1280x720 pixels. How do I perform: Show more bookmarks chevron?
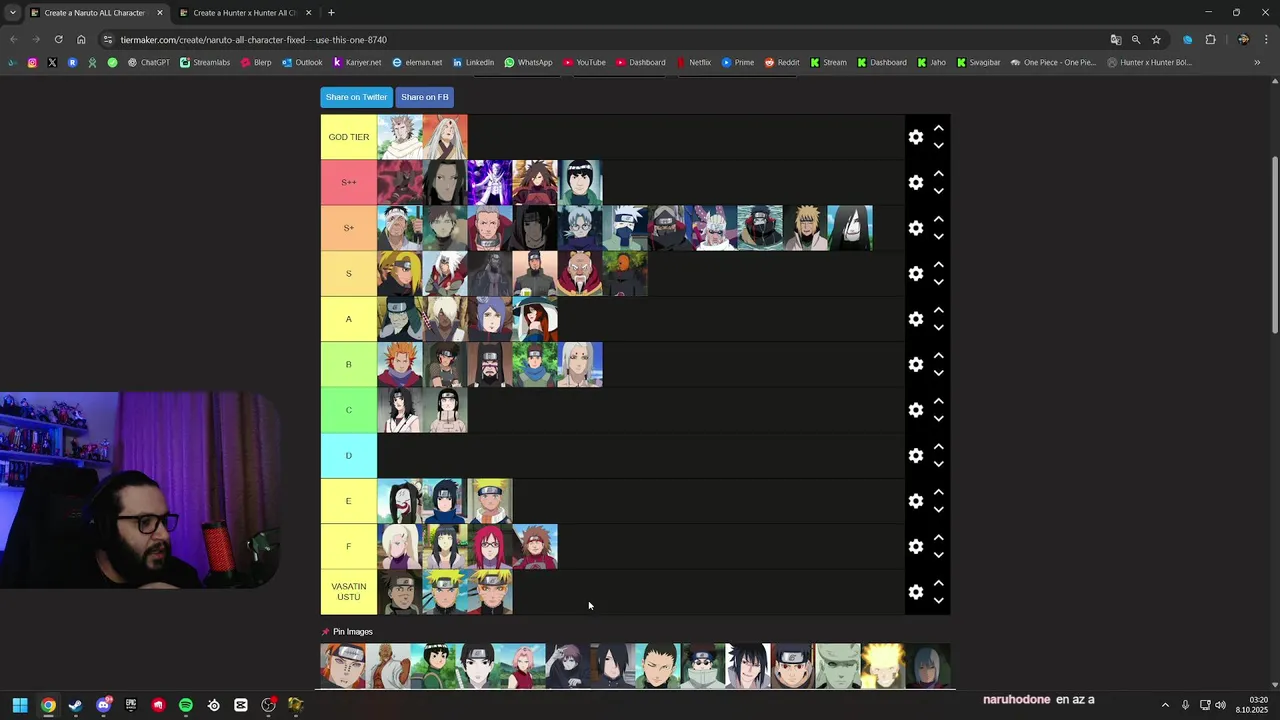coord(1257,62)
